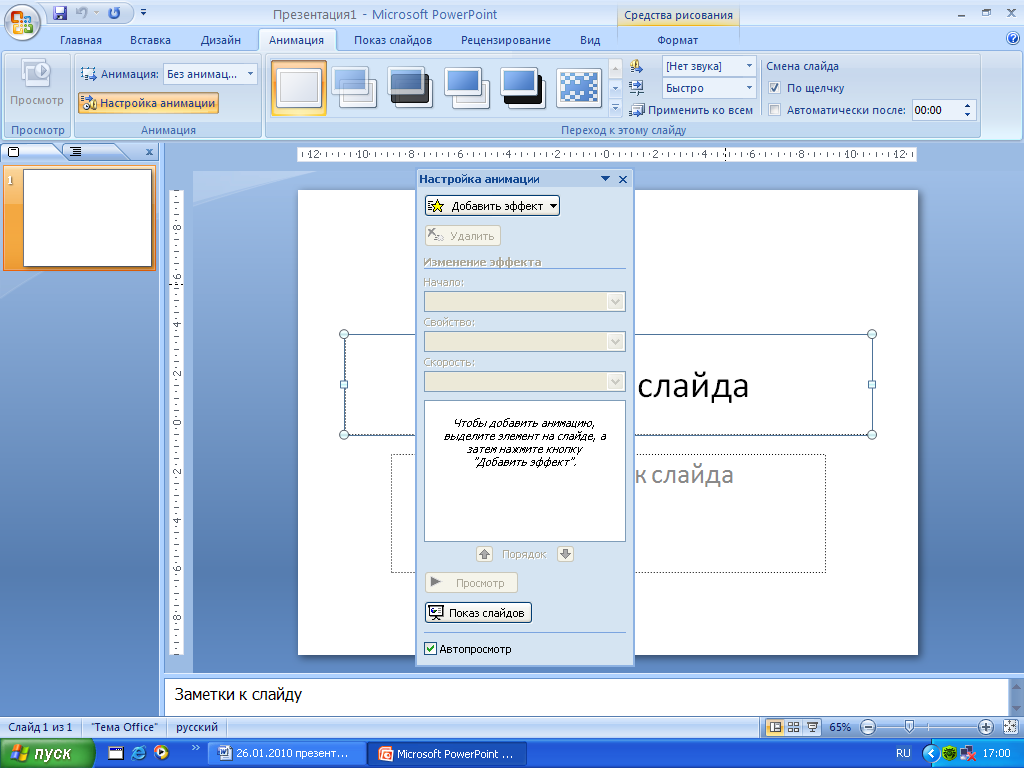The image size is (1024, 768).
Task: Open the Скорость dropdown
Action: point(524,381)
